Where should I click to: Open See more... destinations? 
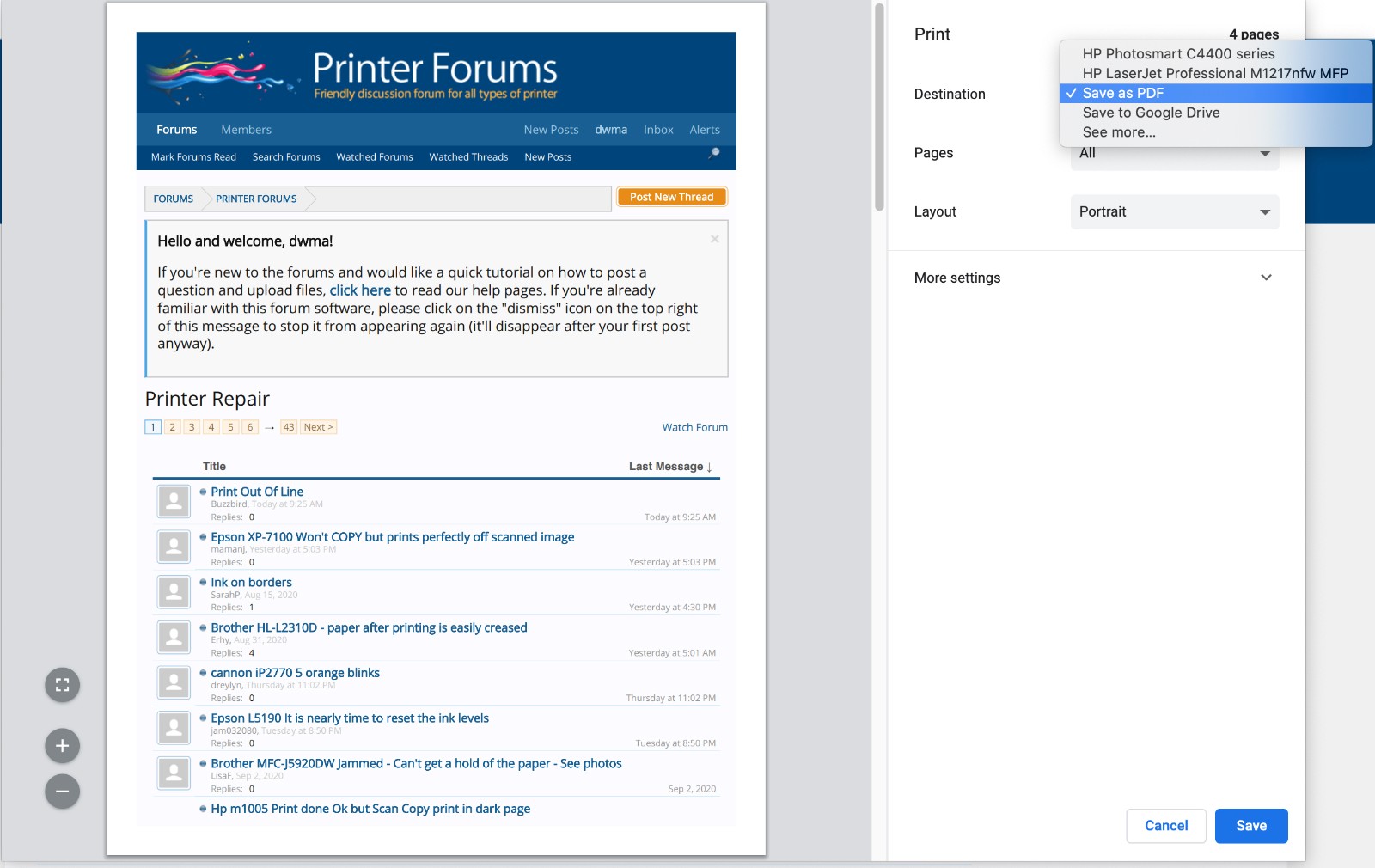point(1215,132)
